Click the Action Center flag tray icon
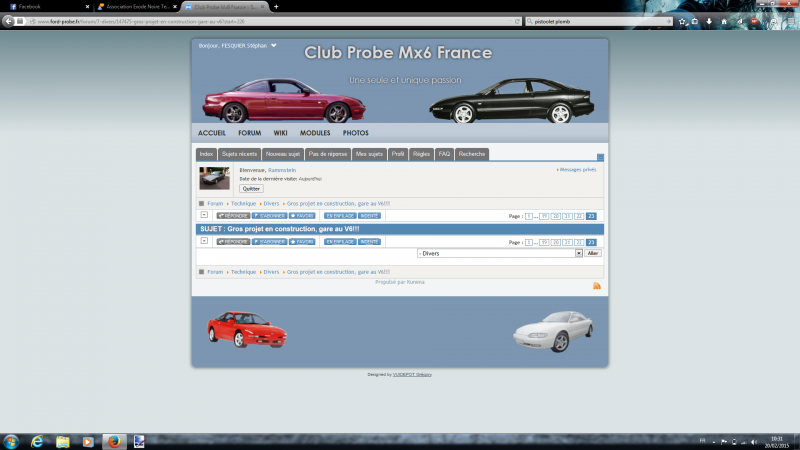This screenshot has width=800, height=450. [723, 442]
